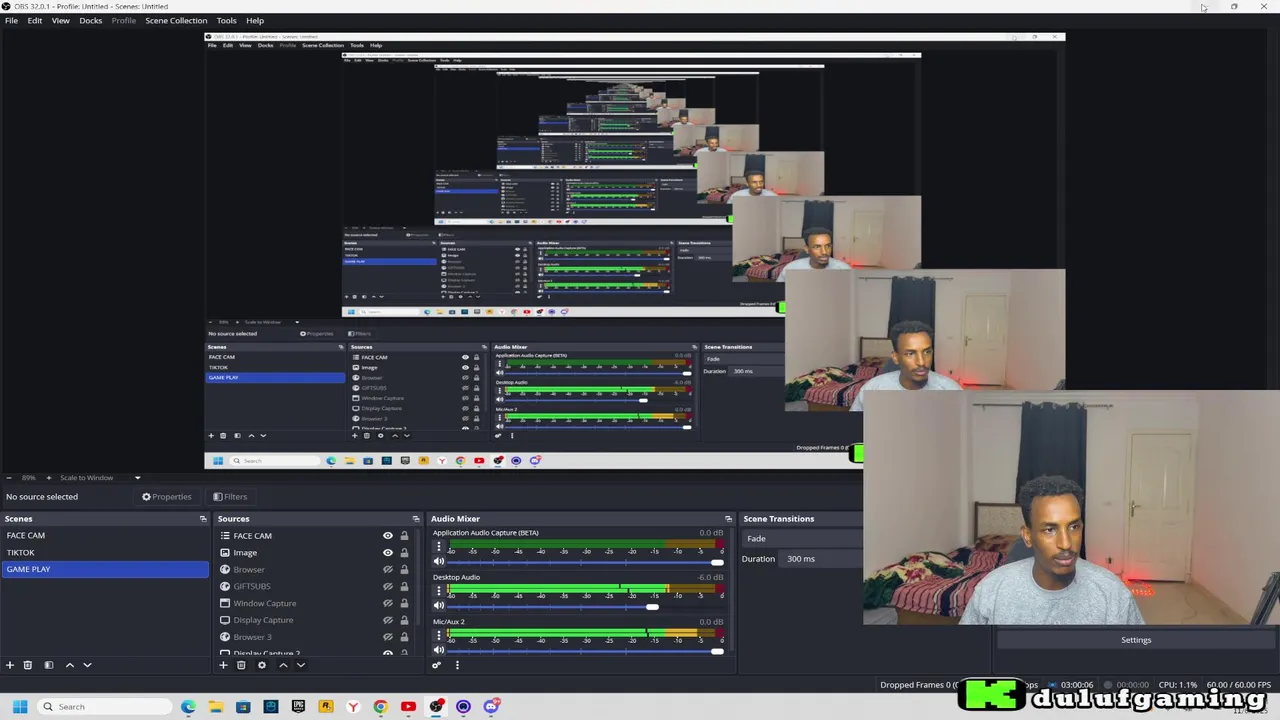
Task: Add a new source with plus icon
Action: [223, 665]
